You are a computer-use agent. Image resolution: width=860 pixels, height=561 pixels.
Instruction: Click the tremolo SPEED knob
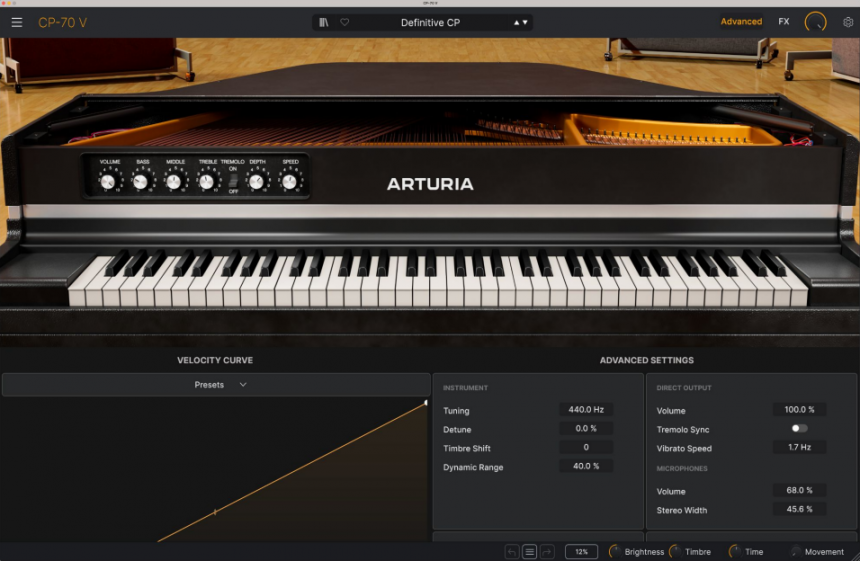tap(289, 182)
